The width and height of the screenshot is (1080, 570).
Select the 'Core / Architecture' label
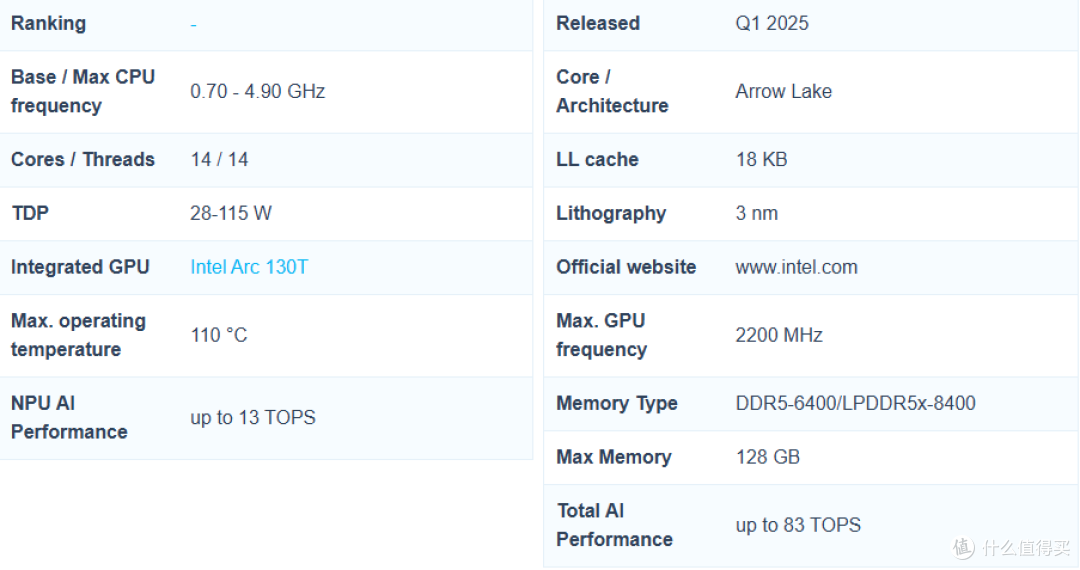(x=612, y=91)
